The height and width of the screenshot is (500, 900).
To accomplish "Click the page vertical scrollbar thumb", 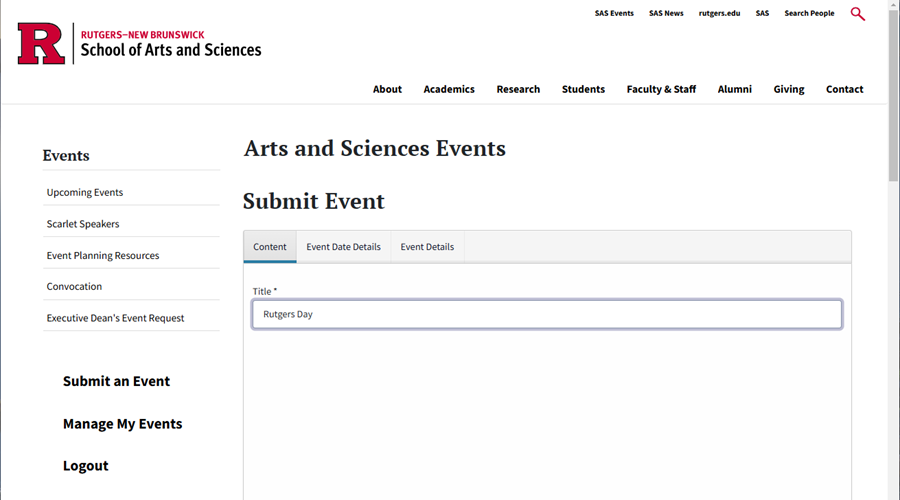I will click(x=893, y=95).
